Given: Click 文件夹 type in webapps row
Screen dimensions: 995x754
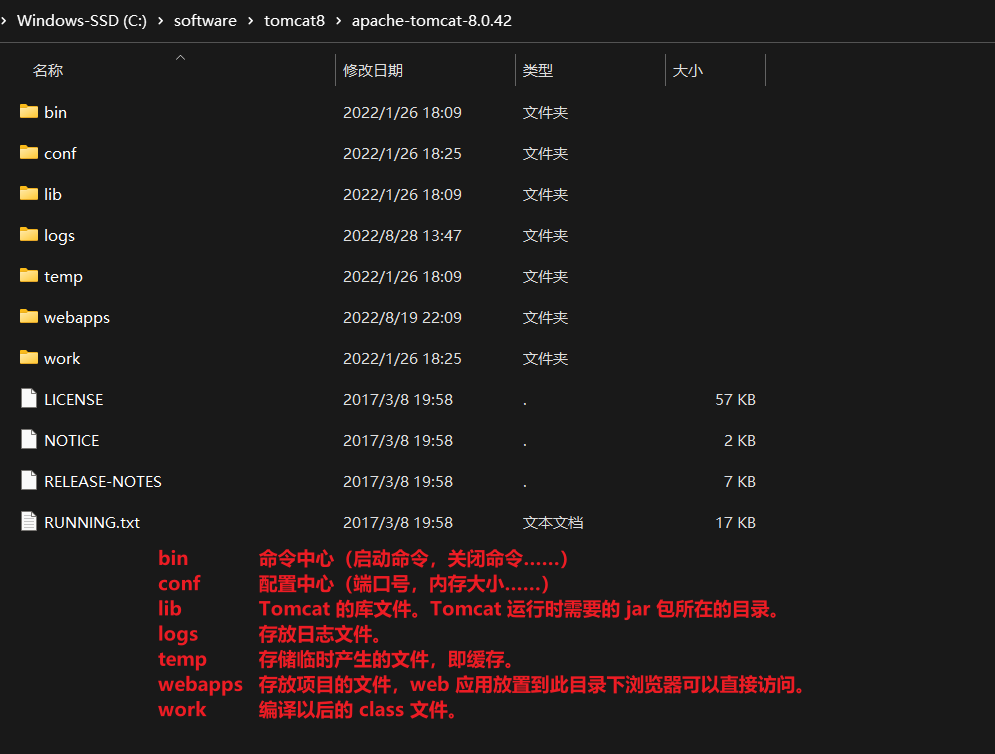Looking at the screenshot, I should tap(545, 317).
